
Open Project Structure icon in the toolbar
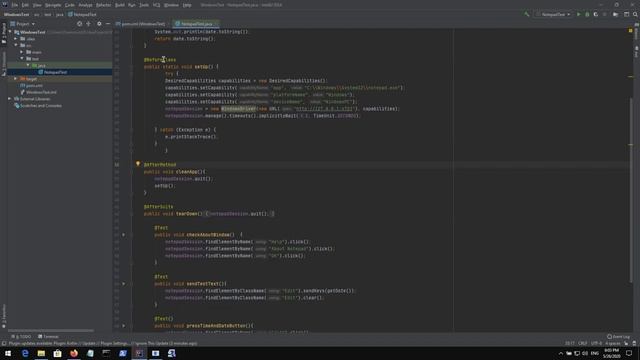pyautogui.click(x=616, y=14)
